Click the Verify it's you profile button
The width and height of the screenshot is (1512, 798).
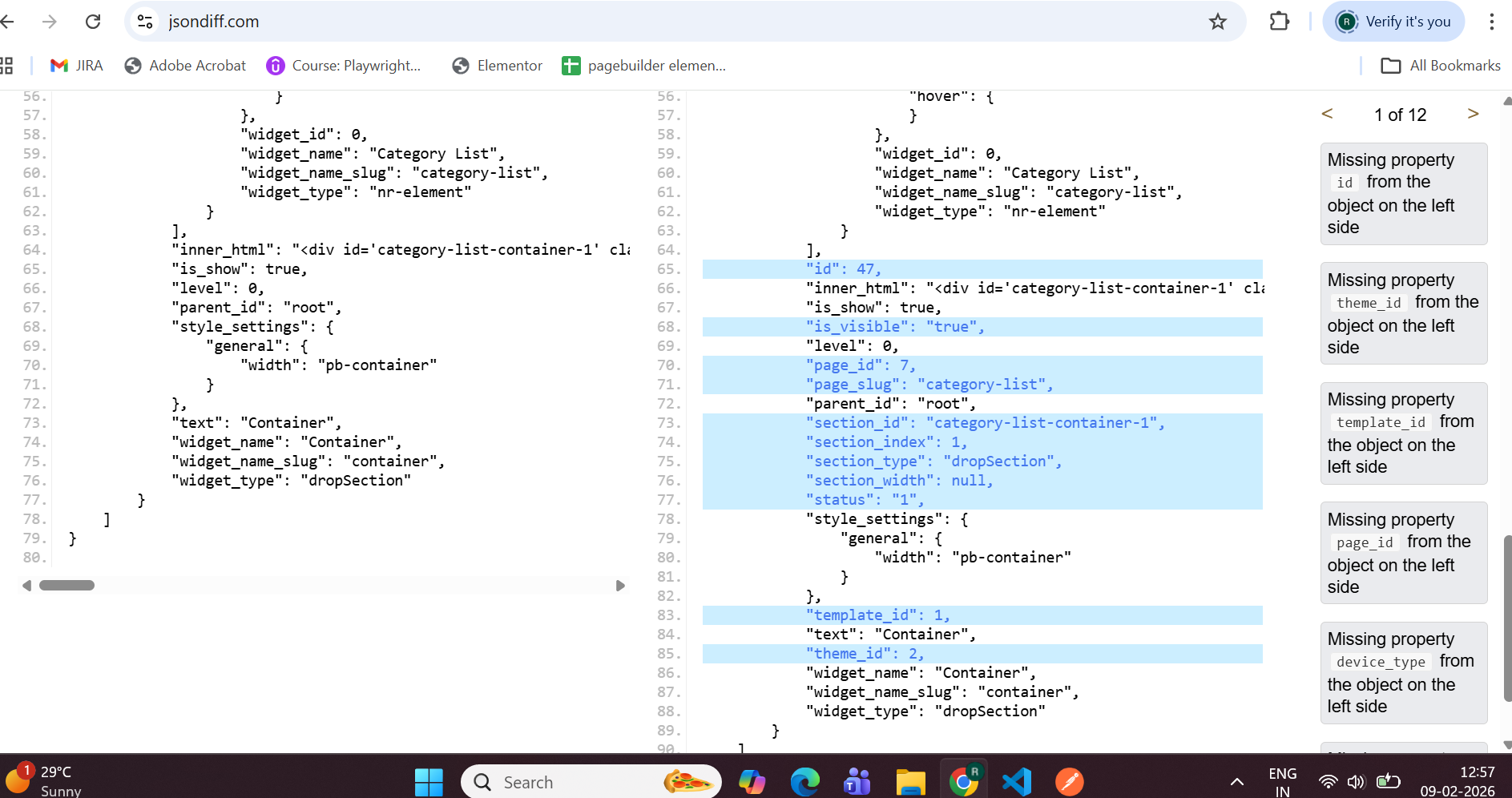point(1394,22)
